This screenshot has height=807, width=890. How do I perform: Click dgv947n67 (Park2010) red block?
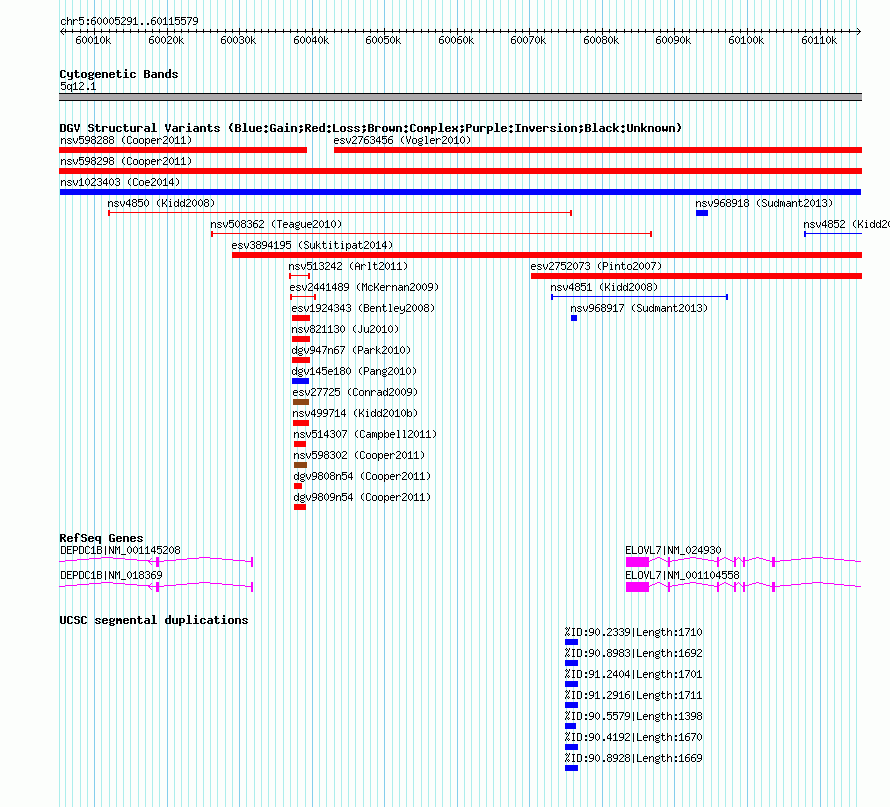[301, 360]
